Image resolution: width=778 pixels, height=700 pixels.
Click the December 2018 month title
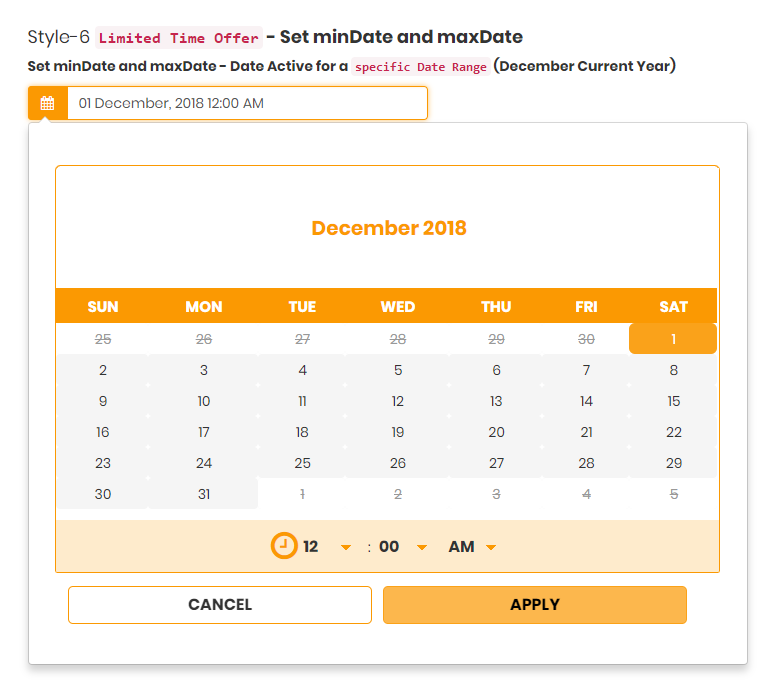pos(389,228)
